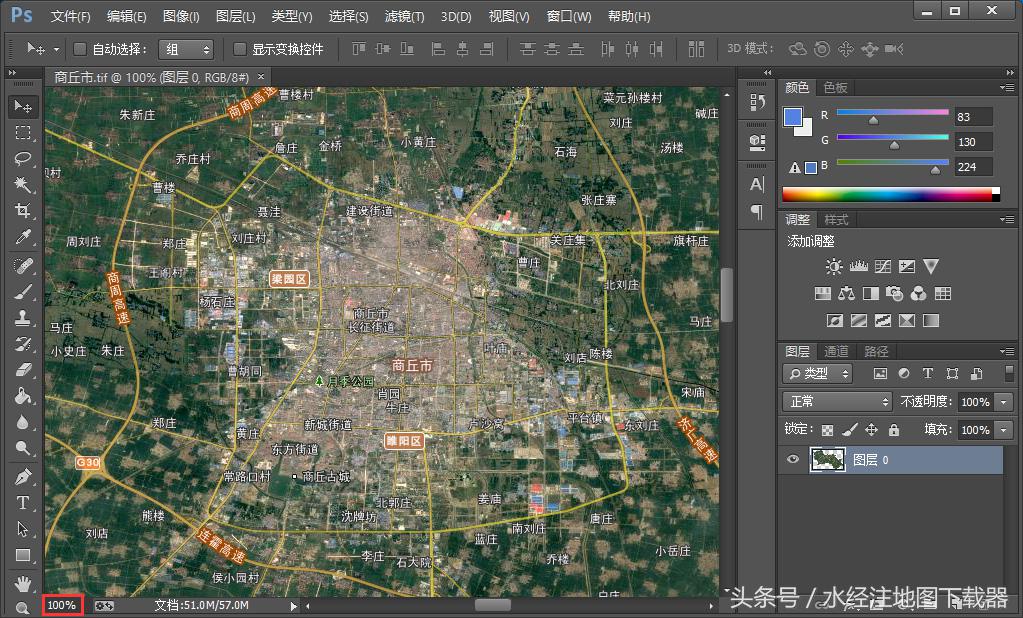Viewport: 1023px width, 618px height.
Task: Open the 组 auto-select dropdown
Action: click(187, 49)
